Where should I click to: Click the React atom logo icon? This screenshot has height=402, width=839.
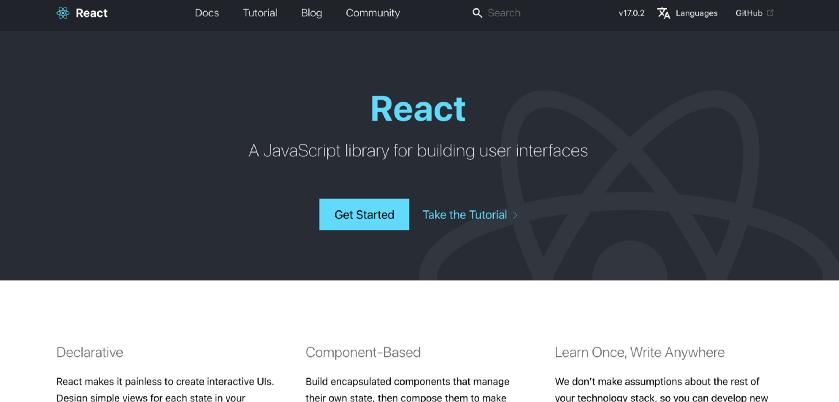[x=63, y=13]
